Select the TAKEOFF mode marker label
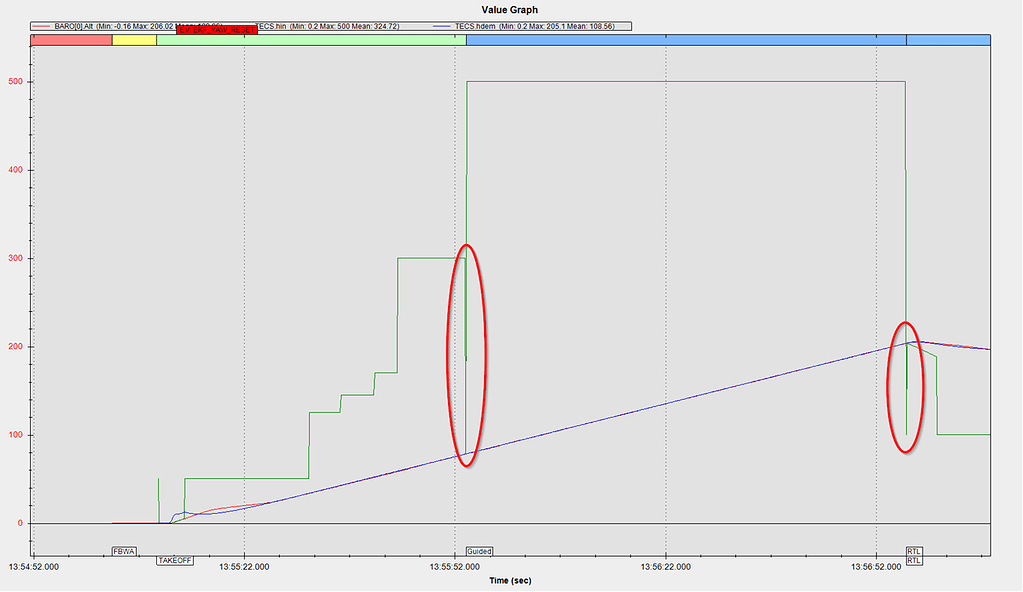1023x592 pixels. (x=175, y=561)
